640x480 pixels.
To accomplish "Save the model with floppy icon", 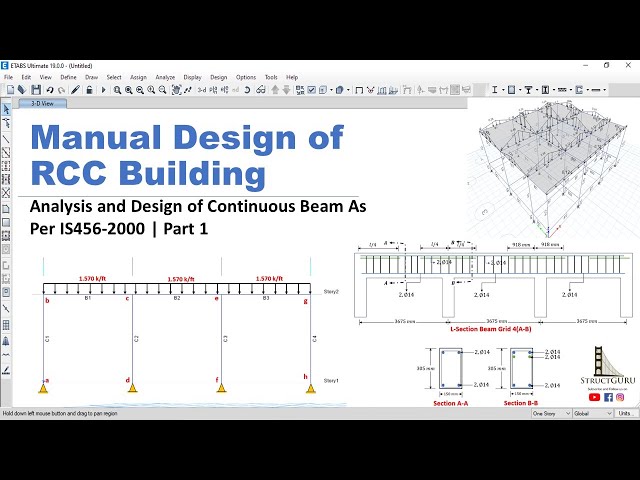I will (x=36, y=90).
